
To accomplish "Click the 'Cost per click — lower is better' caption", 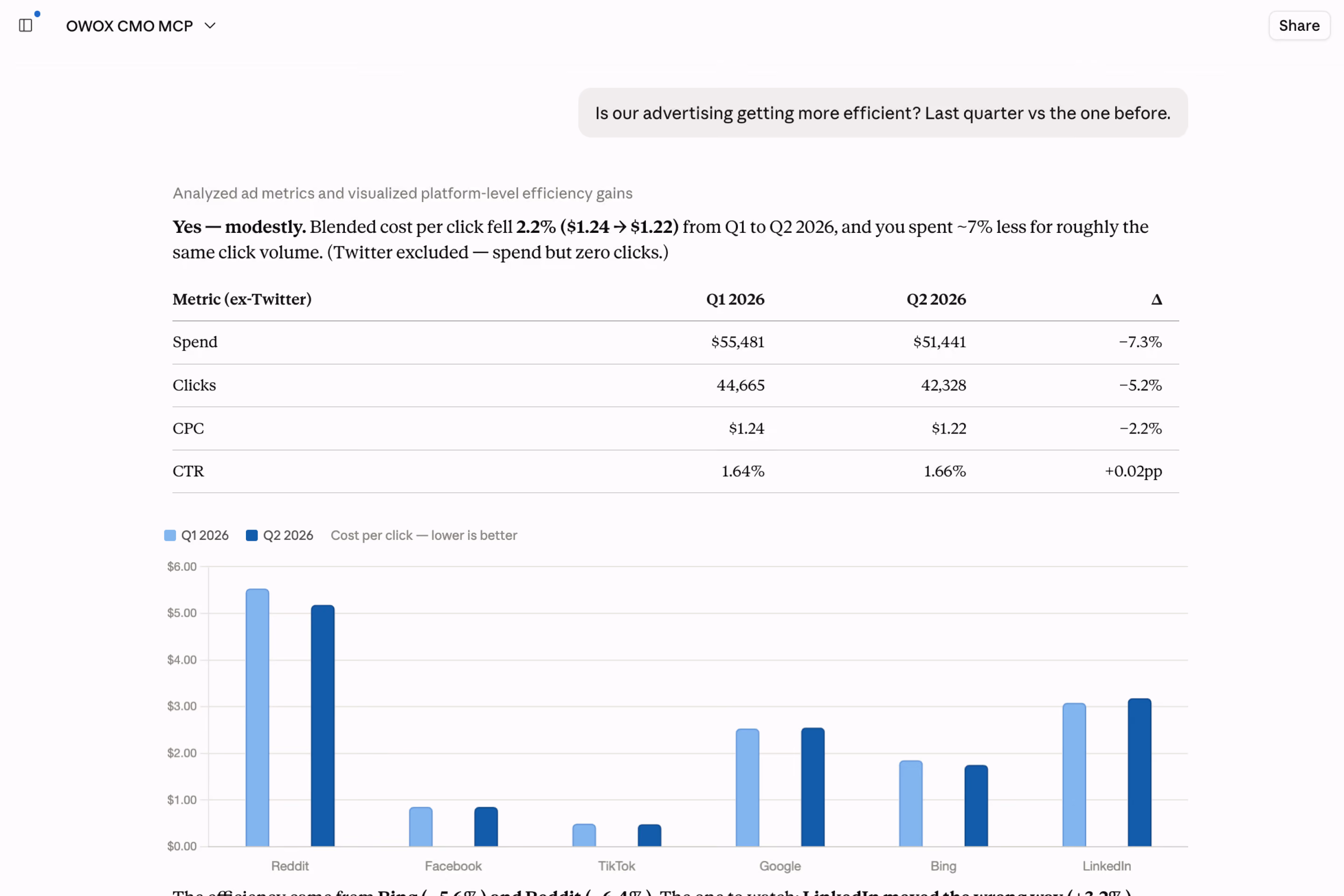I will click(423, 535).
